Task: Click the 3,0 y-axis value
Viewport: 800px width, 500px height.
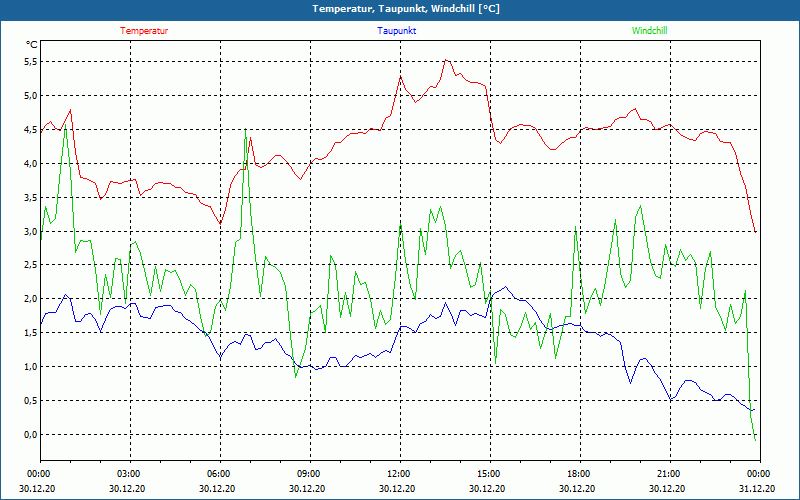Action: pyautogui.click(x=31, y=231)
